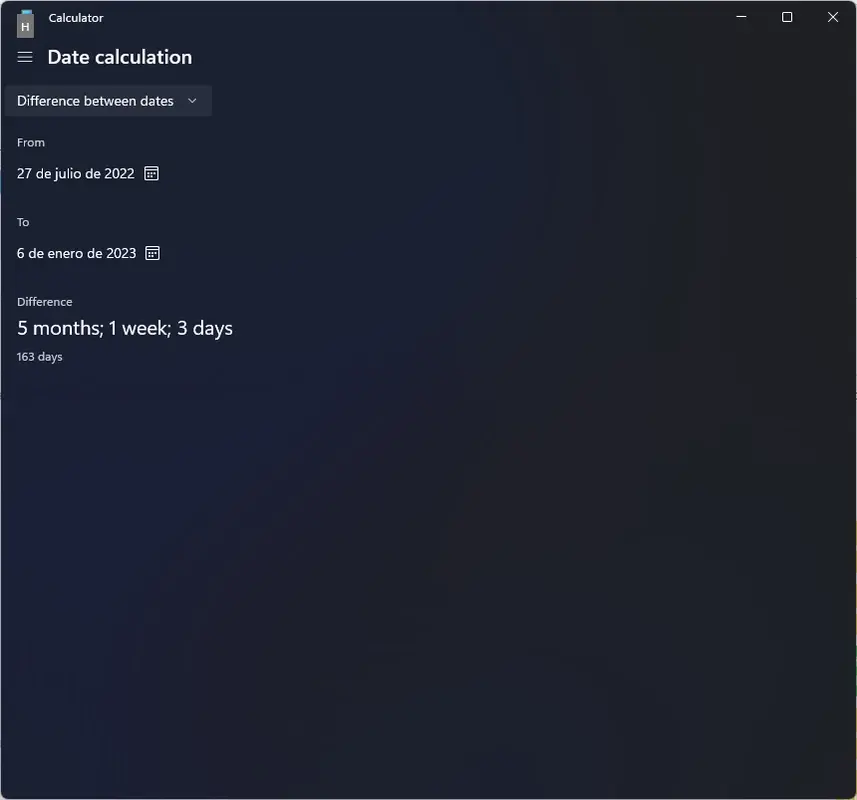Image resolution: width=857 pixels, height=800 pixels.
Task: Click the calendar icon beside 27 de julio
Action: (x=151, y=172)
